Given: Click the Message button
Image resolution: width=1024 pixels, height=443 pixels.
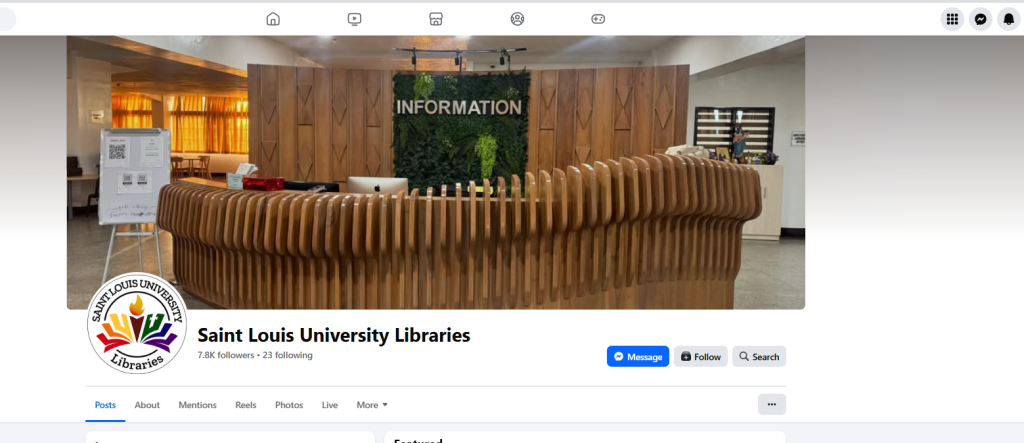Looking at the screenshot, I should tap(638, 356).
